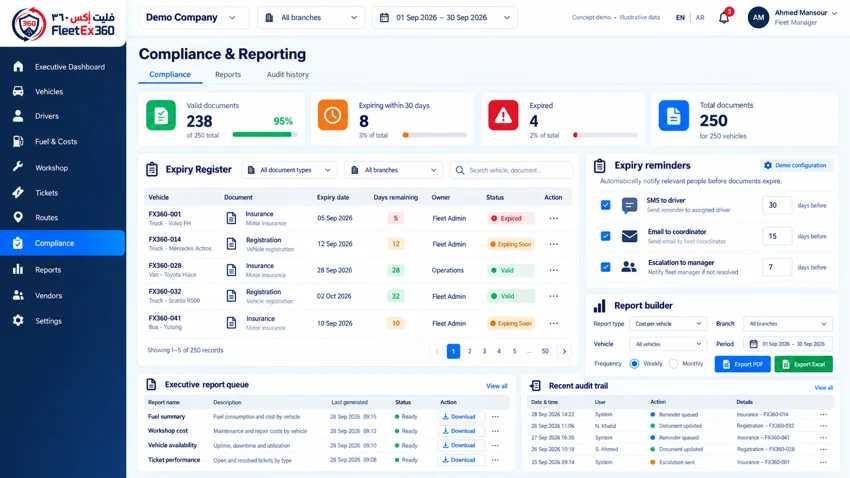Image resolution: width=850 pixels, height=478 pixels.
Task: Click the Search vehicle, document field
Action: 511,170
